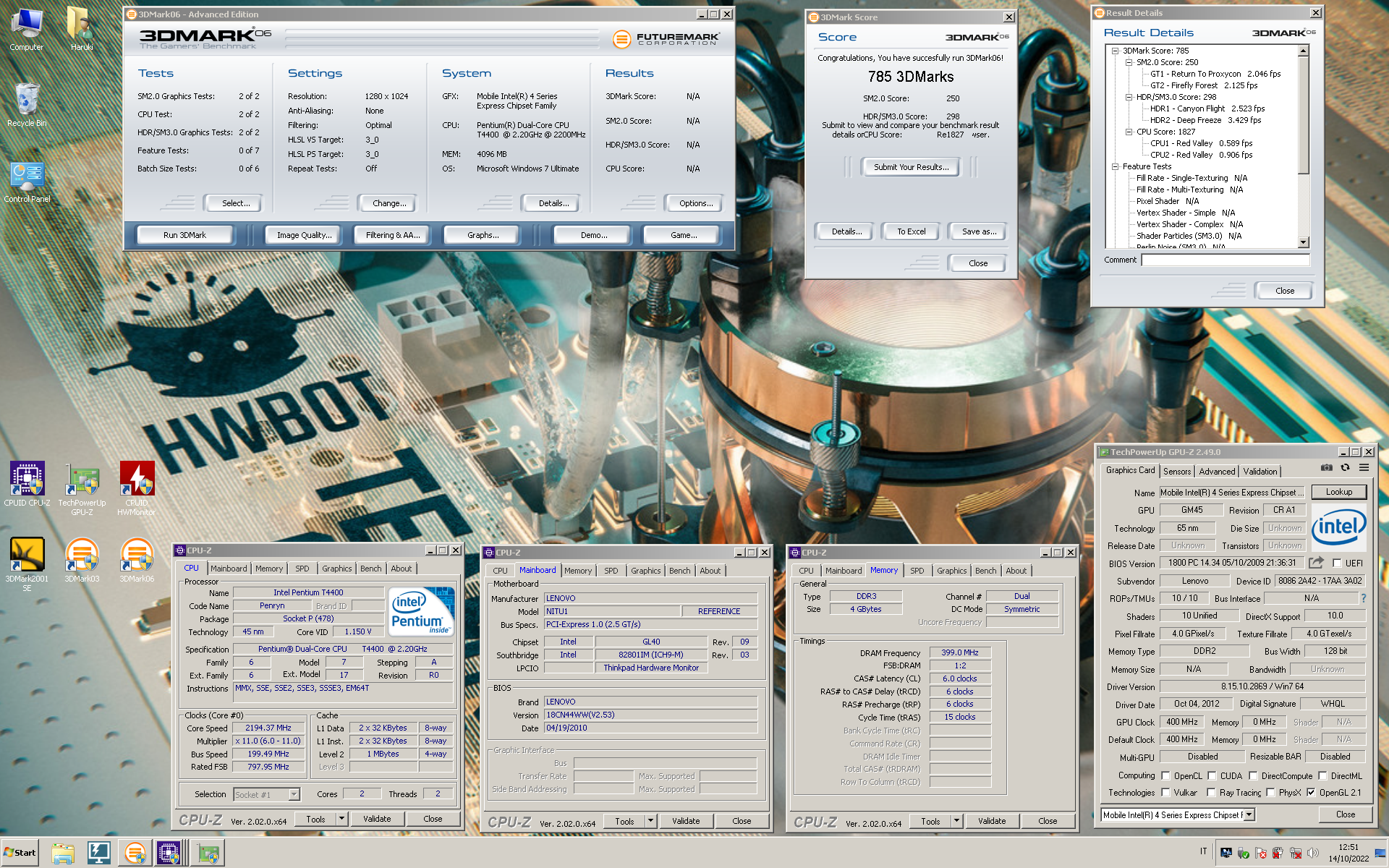This screenshot has height=868, width=1389.
Task: Toggle the Vulkan checkbox in GPU-Z
Action: pos(1165,793)
